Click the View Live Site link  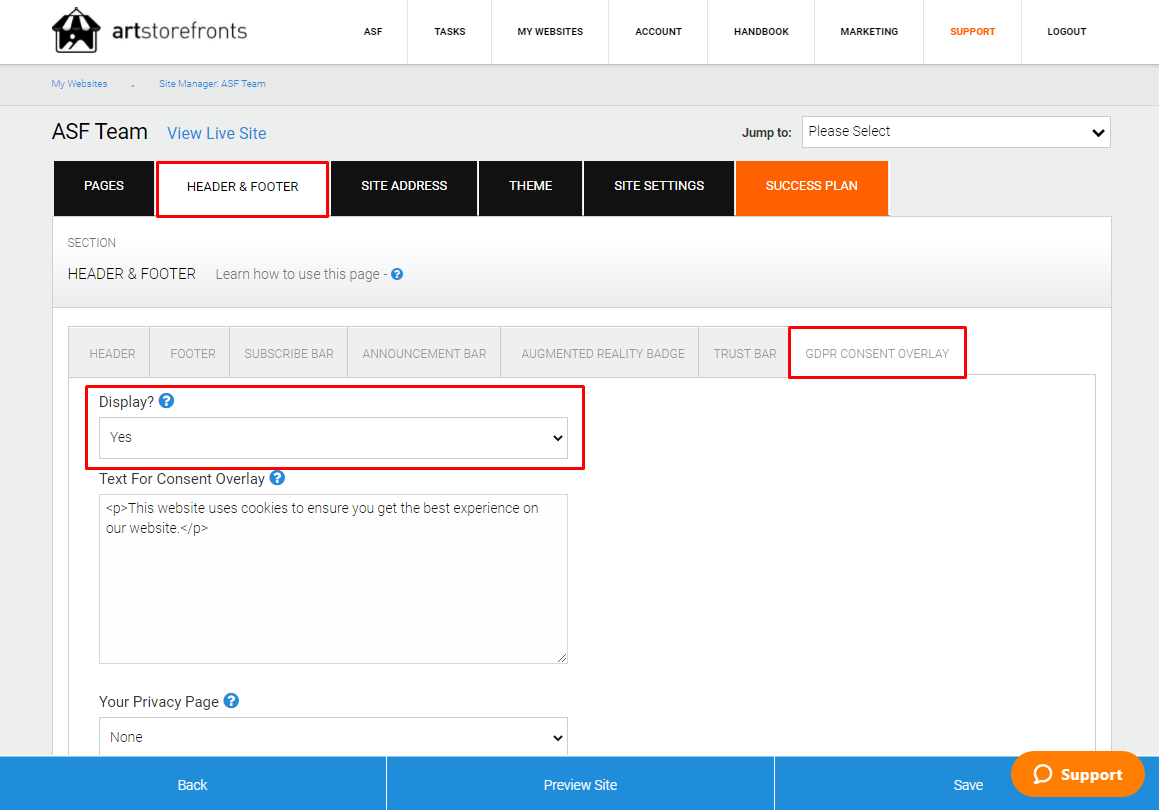[216, 133]
